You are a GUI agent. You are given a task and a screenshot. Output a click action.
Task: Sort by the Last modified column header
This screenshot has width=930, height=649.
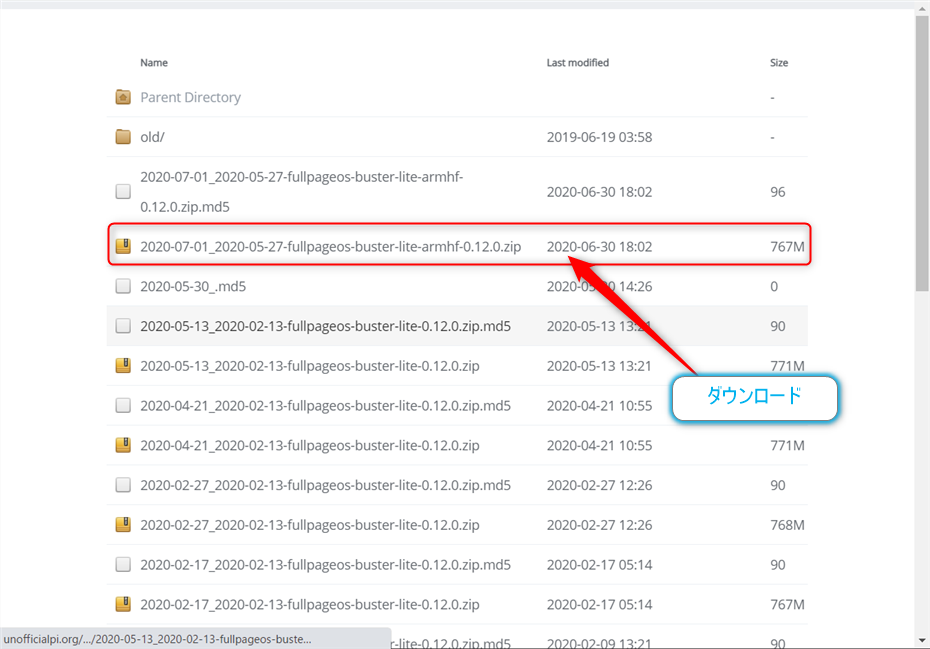coord(578,63)
